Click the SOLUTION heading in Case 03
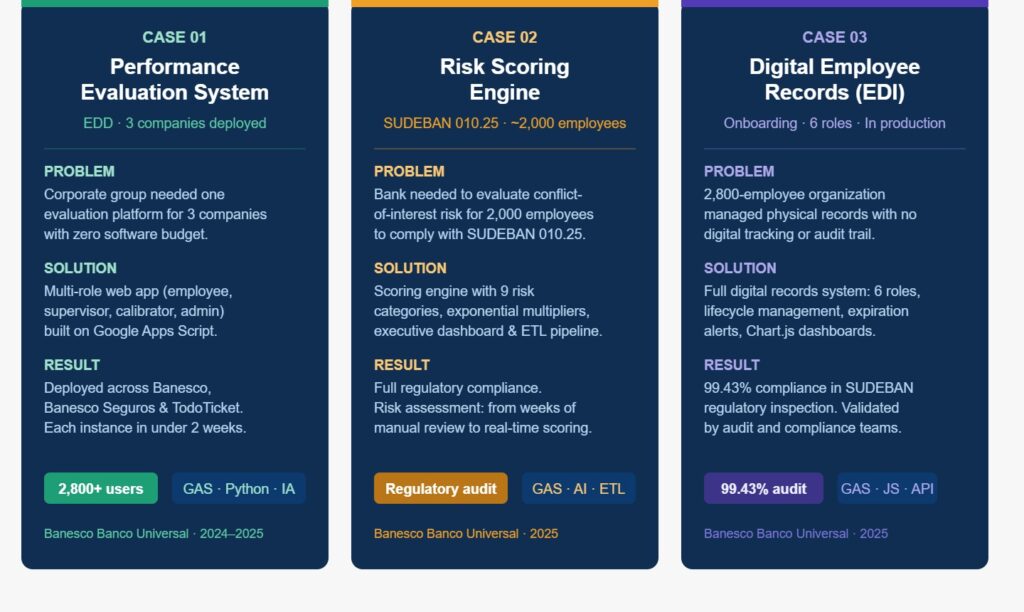Screen dimensions: 1024x612 (740, 268)
